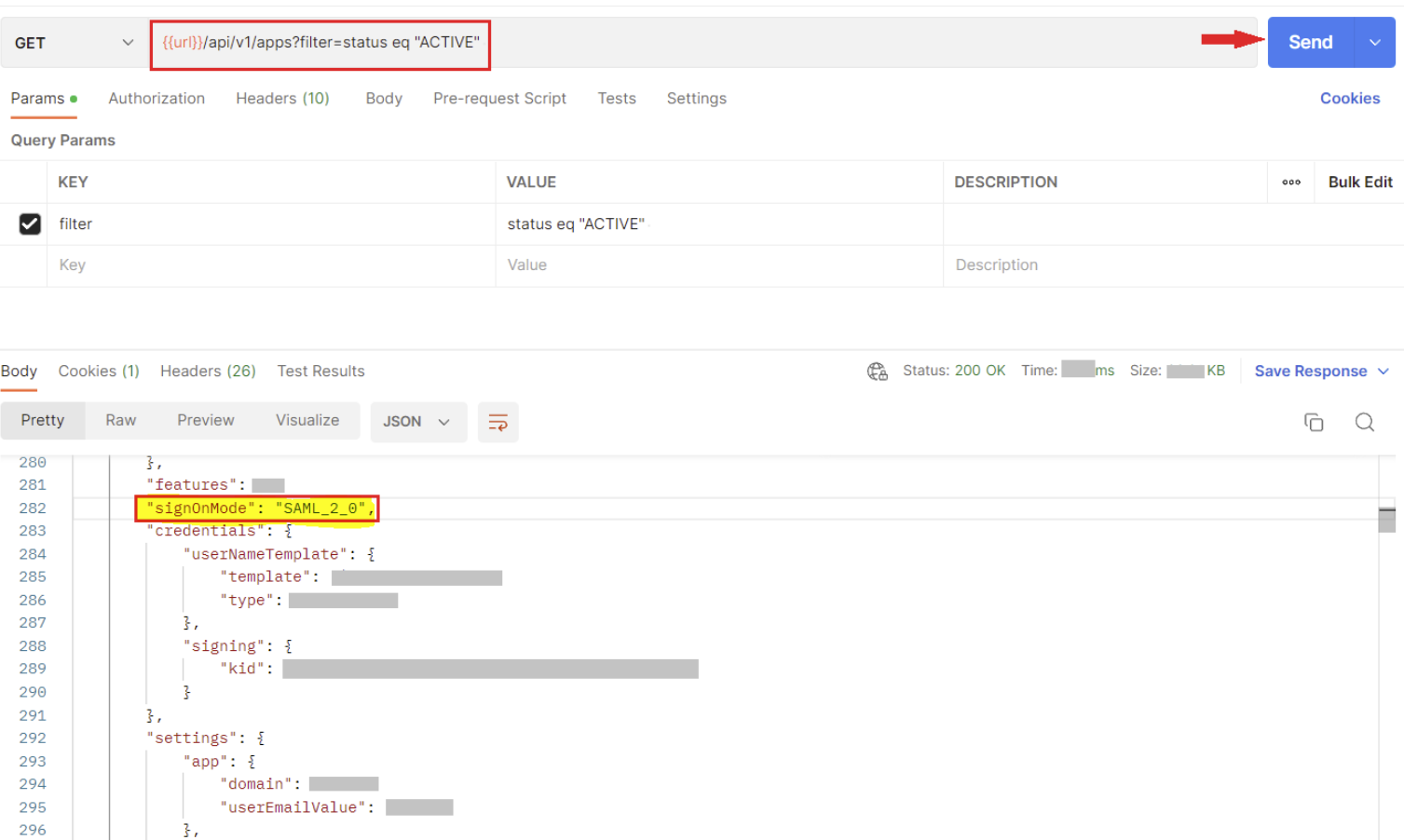Expand the Send button arrow options
This screenshot has height=840, width=1404.
pos(1374,43)
